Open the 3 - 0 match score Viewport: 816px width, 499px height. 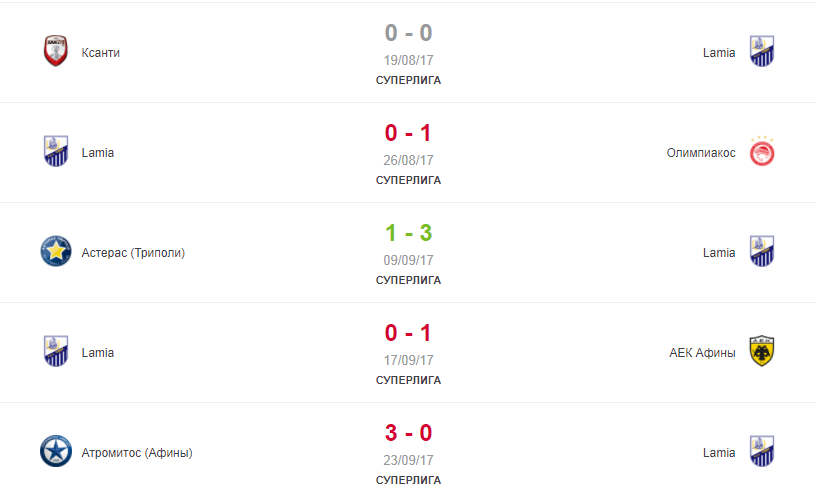pyautogui.click(x=409, y=433)
